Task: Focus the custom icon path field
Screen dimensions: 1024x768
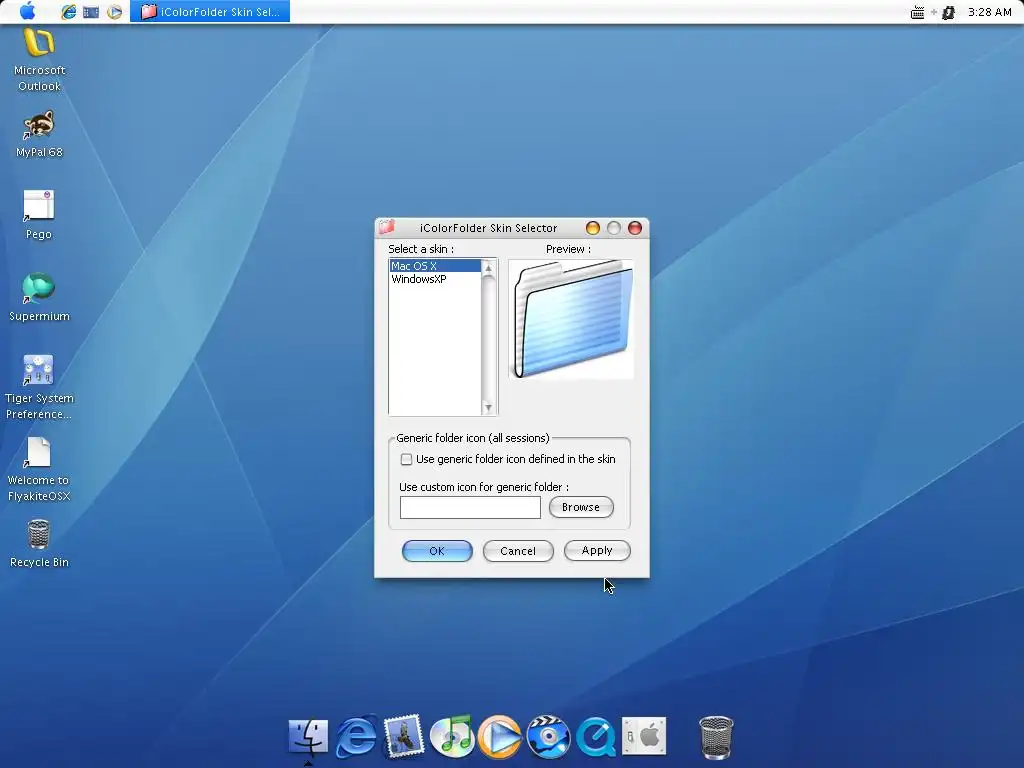Action: [x=470, y=507]
